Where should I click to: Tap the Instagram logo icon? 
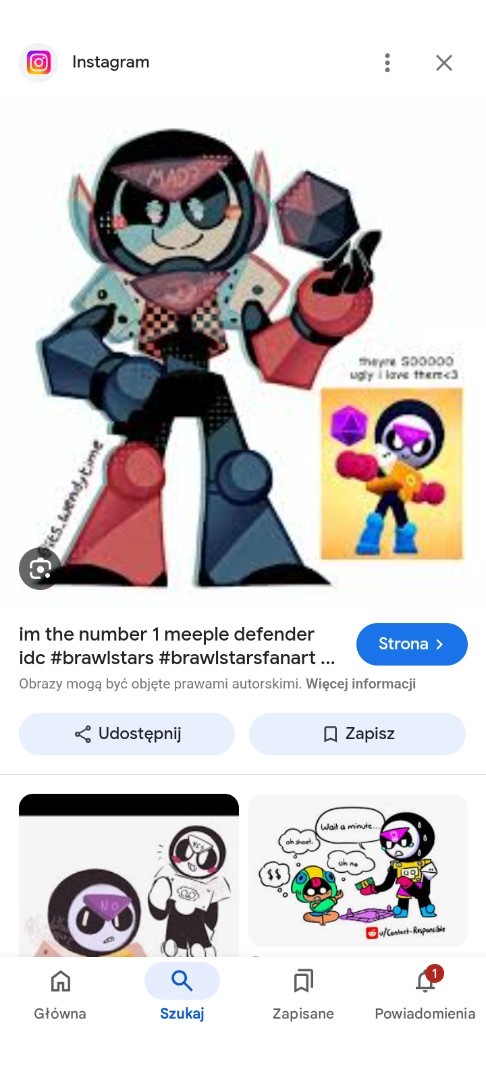(39, 63)
